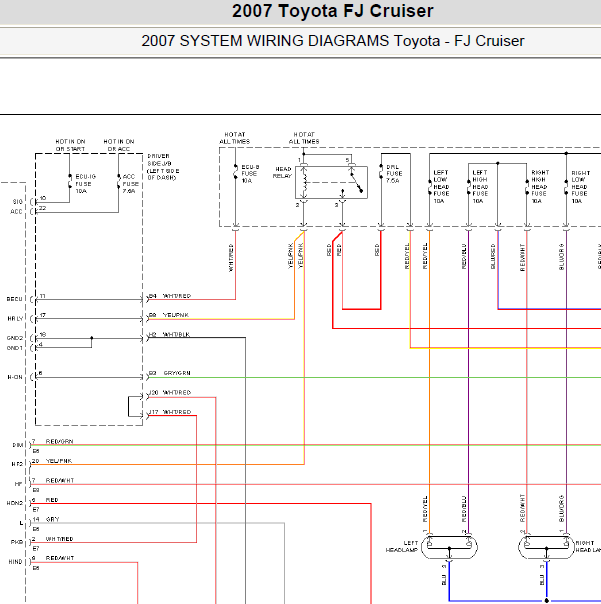Click the "GND2" terminal label
Viewport: 601px width, 604px height.
pos(15,338)
